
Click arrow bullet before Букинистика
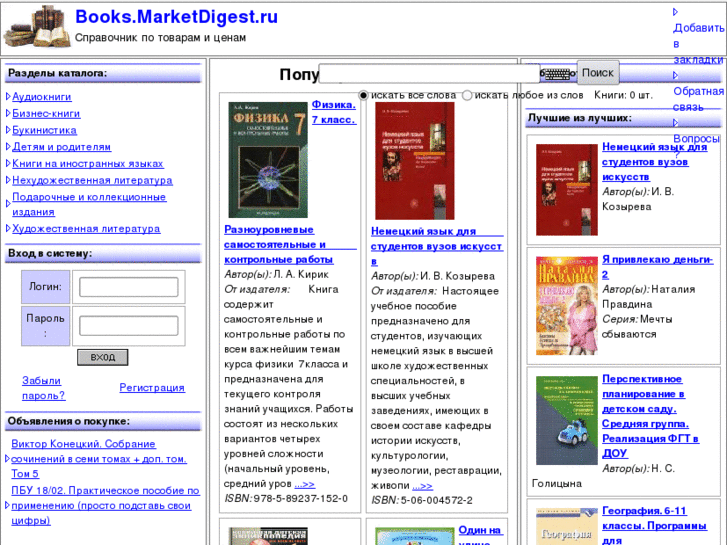click(8, 130)
